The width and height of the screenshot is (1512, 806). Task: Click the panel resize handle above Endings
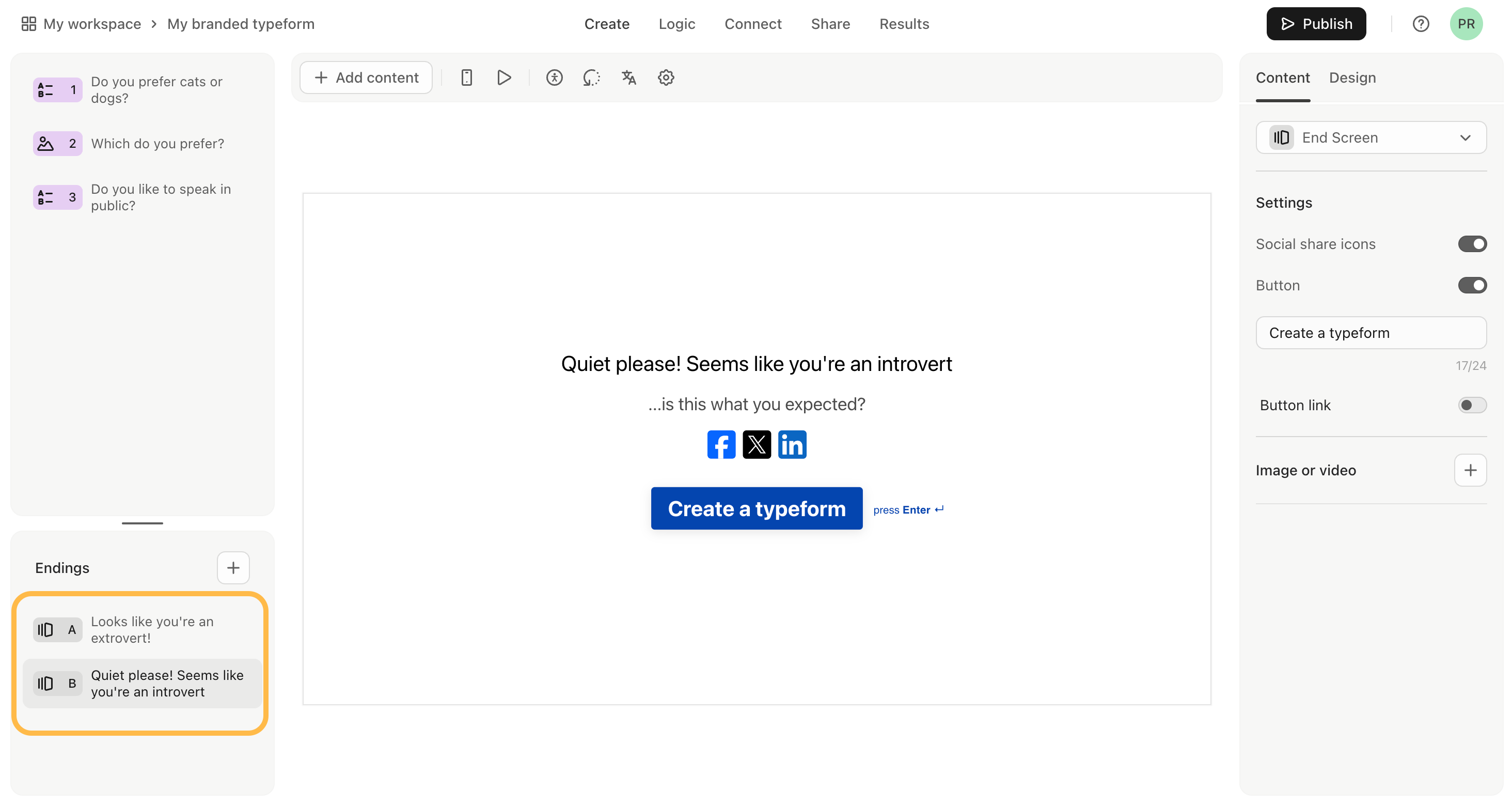(x=142, y=523)
